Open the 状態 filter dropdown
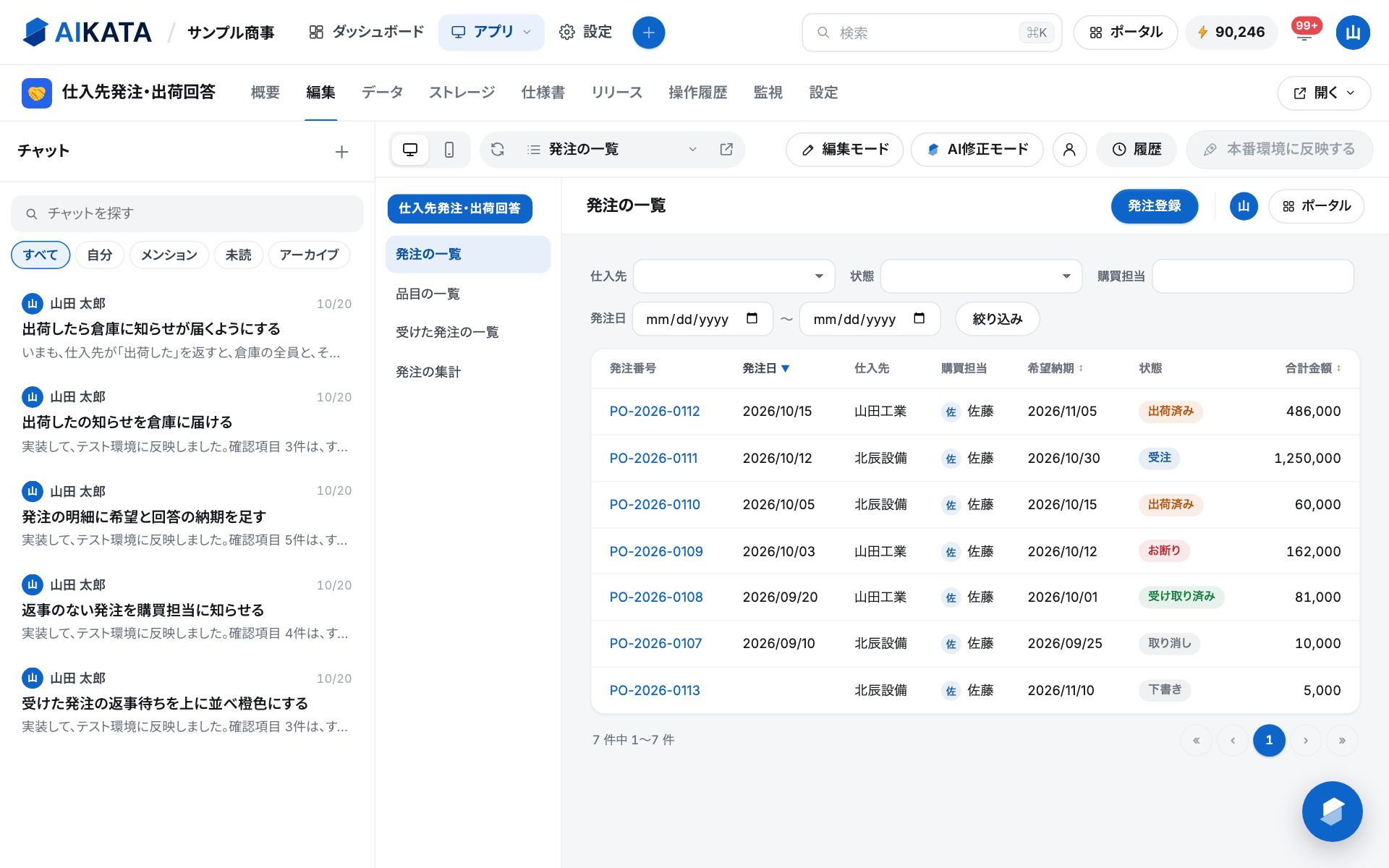1389x868 pixels. tap(981, 276)
